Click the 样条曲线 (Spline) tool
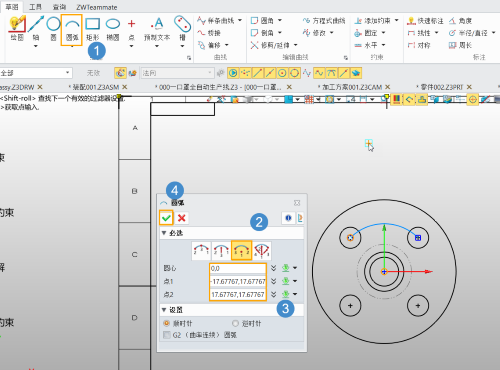Image resolution: width=500 pixels, height=370 pixels. pos(216,21)
